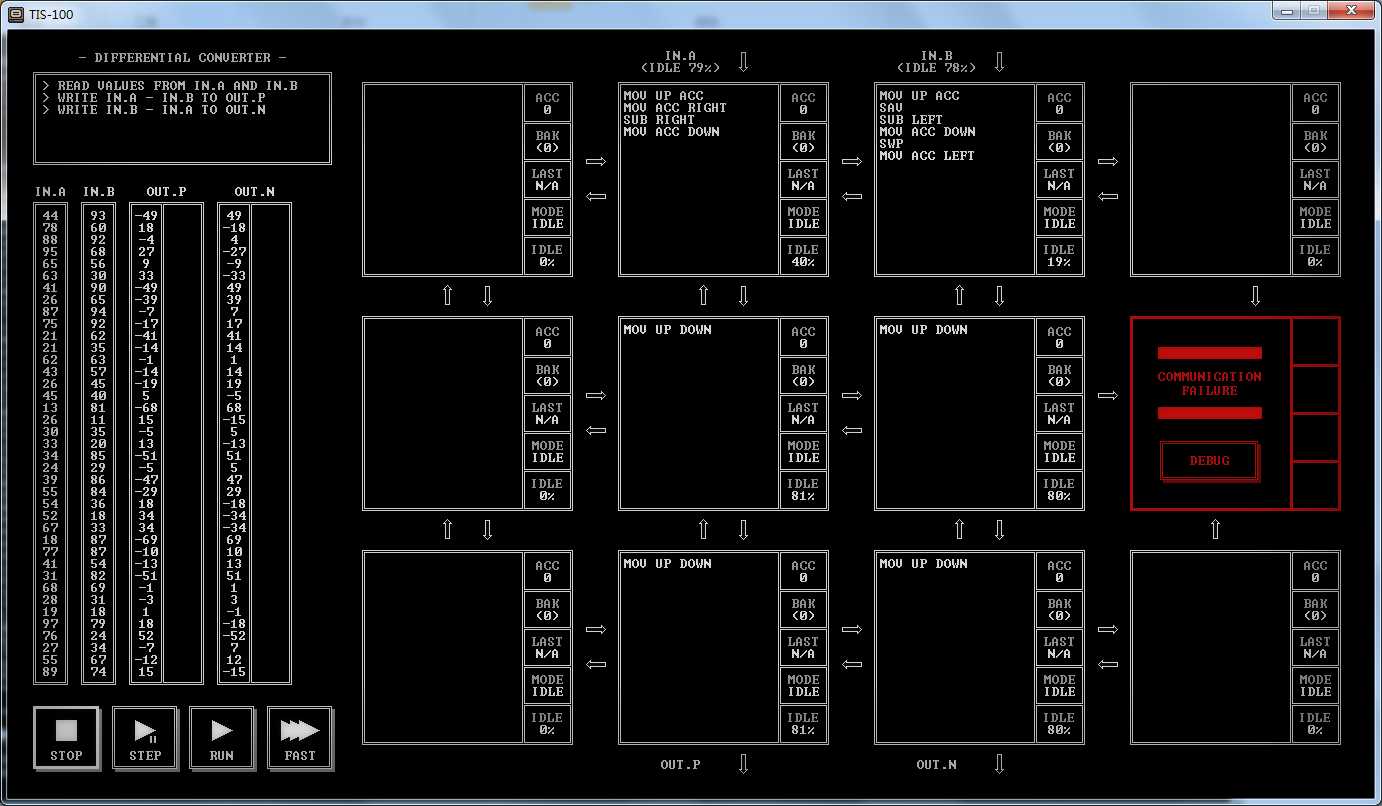Click the IDLE 80% box above OUT.N
Viewport: 1382px width, 806px height.
pyautogui.click(x=1059, y=724)
